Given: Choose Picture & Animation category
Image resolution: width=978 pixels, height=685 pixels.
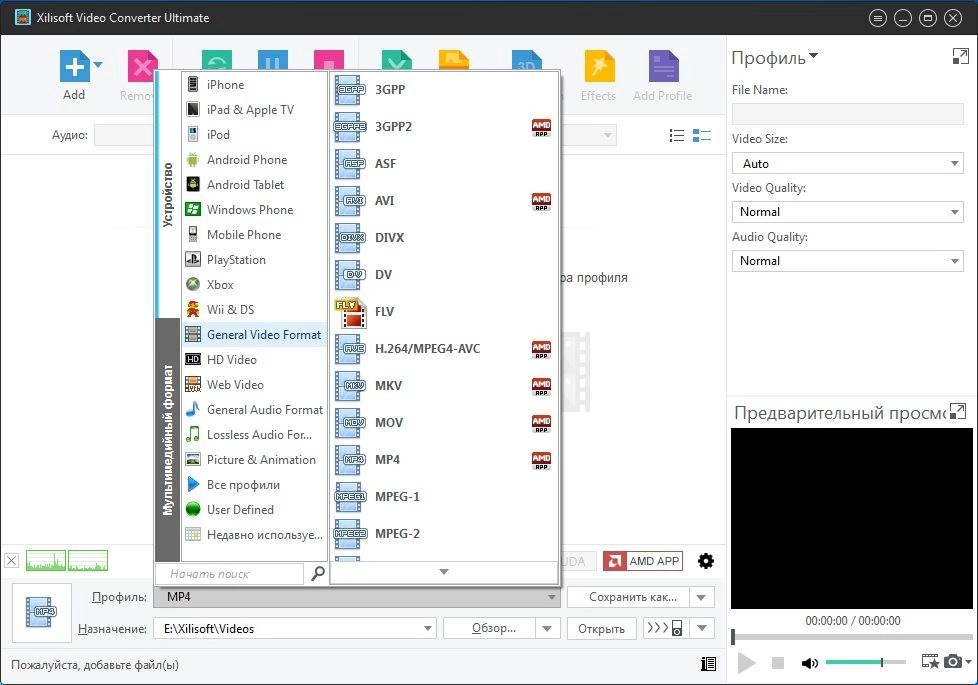Looking at the screenshot, I should tap(254, 459).
